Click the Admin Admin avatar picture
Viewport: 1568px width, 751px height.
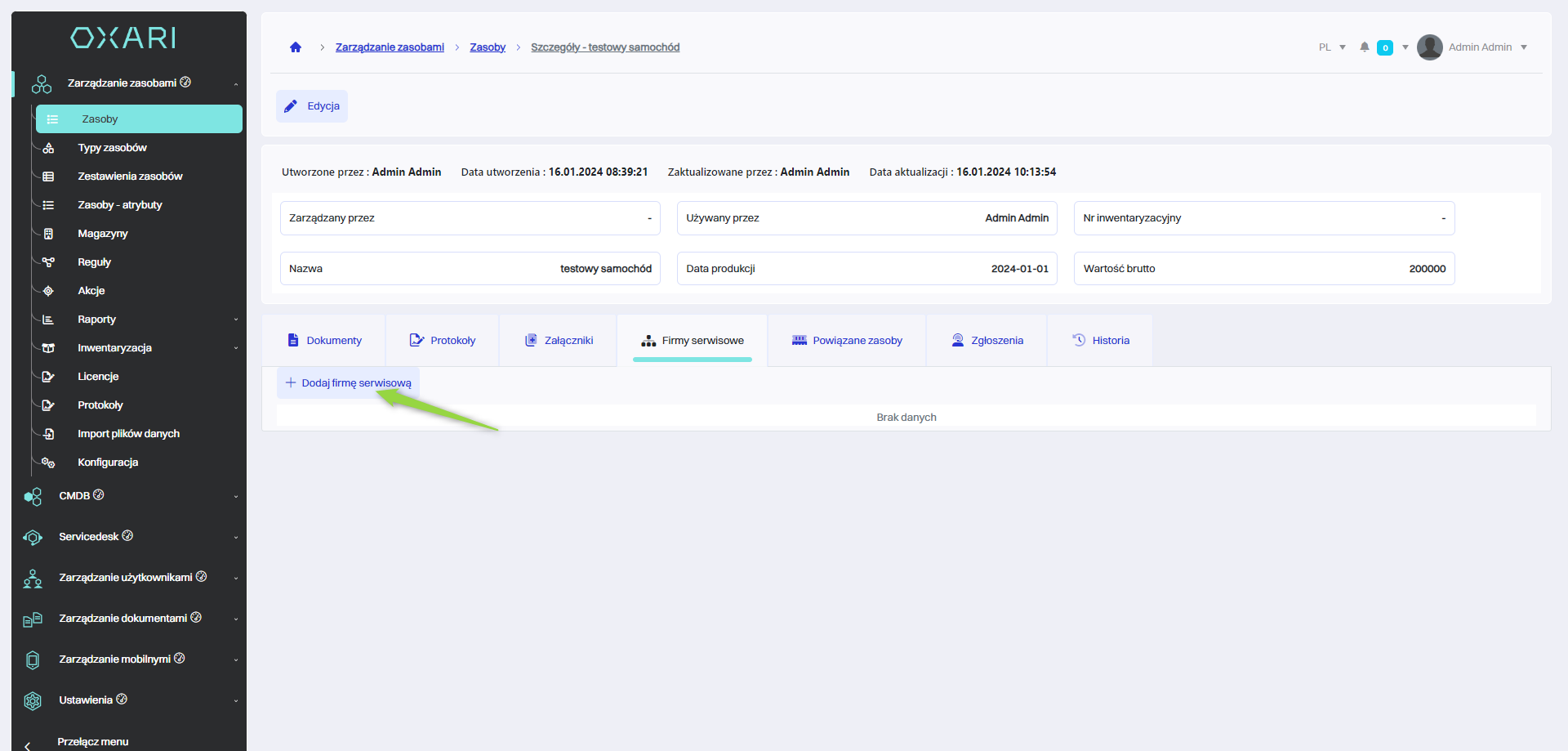tap(1429, 47)
